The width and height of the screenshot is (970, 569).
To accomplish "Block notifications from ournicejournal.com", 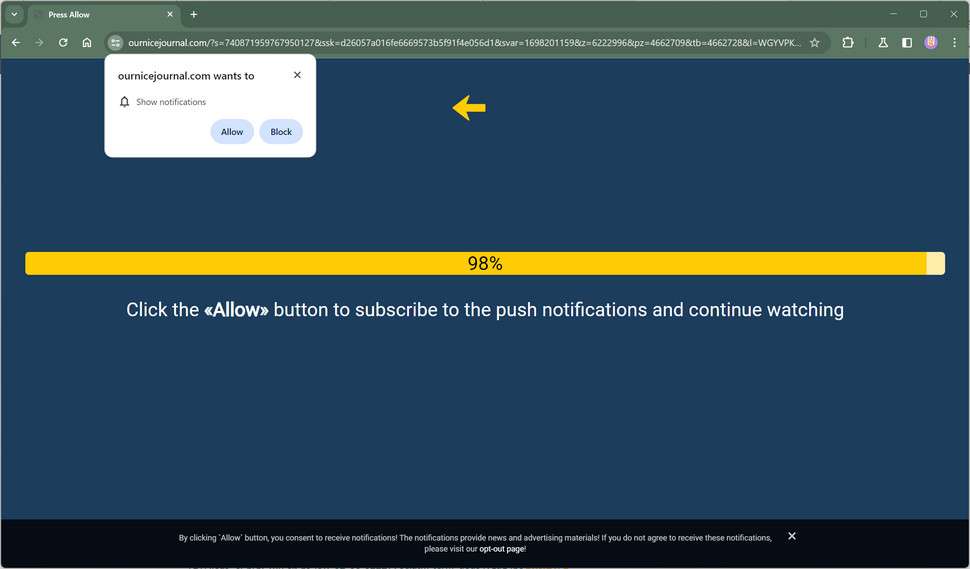I will [281, 132].
